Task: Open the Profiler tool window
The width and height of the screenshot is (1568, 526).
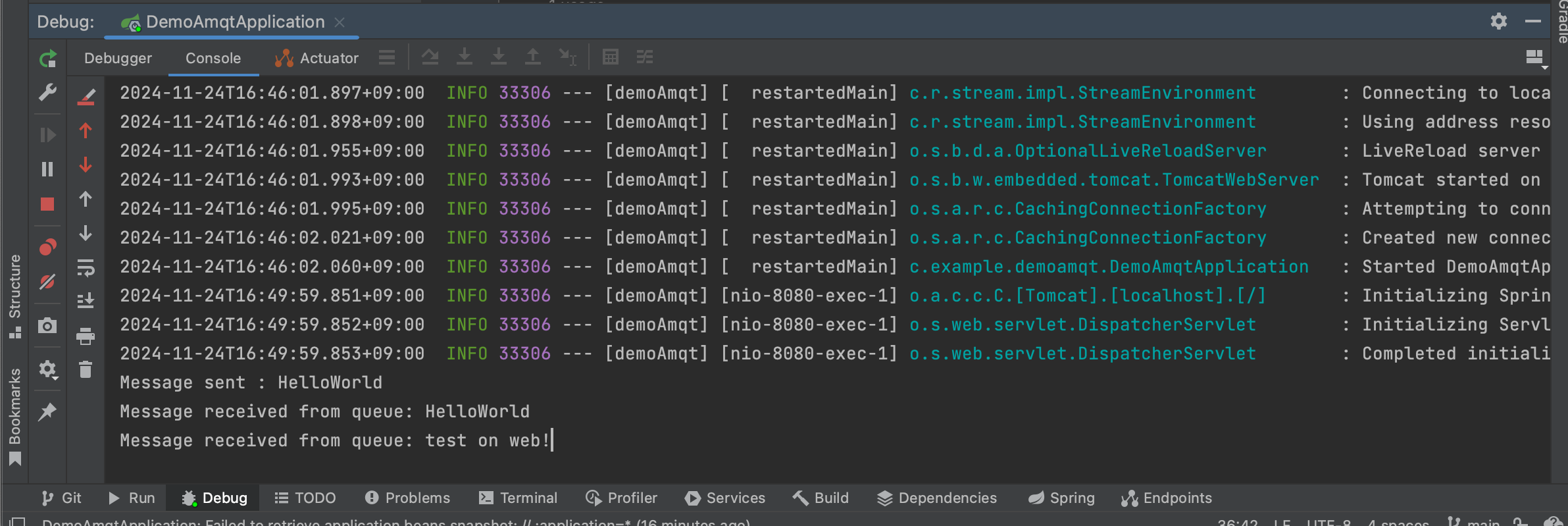Action: [x=622, y=498]
